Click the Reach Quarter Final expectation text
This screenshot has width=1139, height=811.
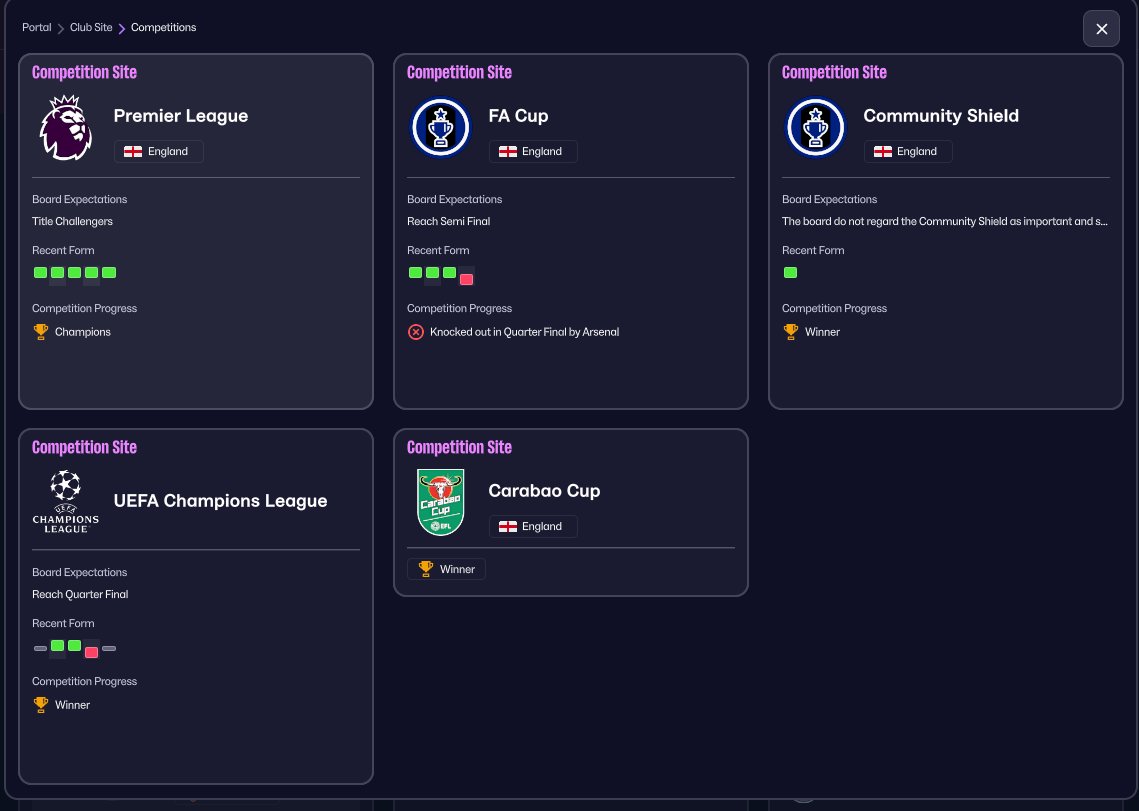point(80,594)
